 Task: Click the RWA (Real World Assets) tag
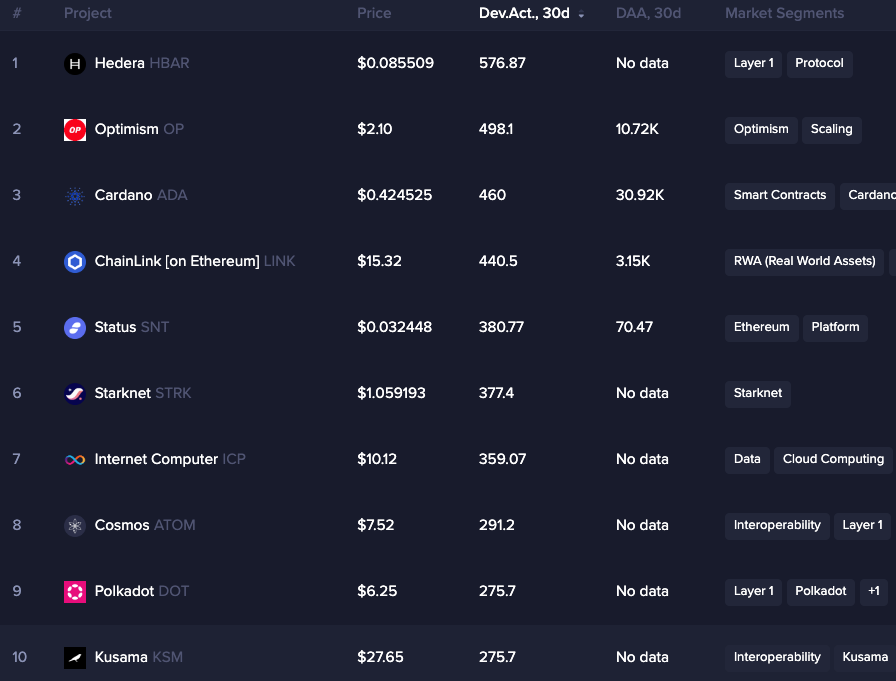(x=804, y=262)
